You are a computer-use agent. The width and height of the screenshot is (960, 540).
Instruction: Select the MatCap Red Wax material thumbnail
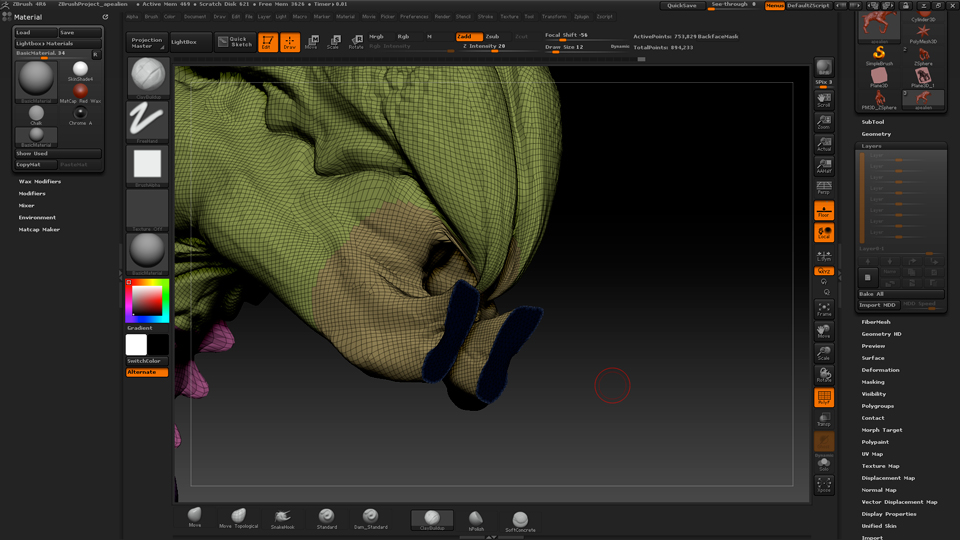coord(81,91)
